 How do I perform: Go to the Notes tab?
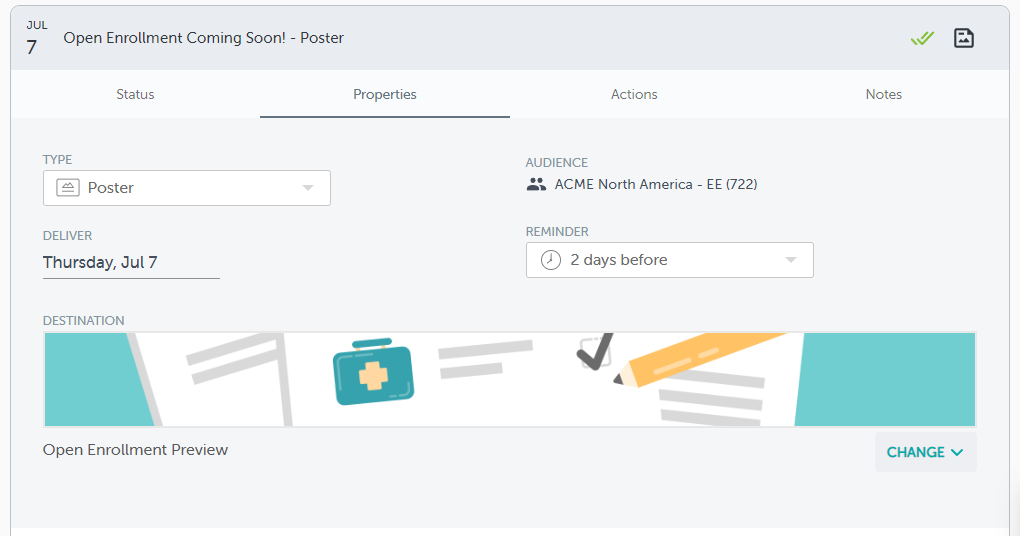tap(884, 94)
